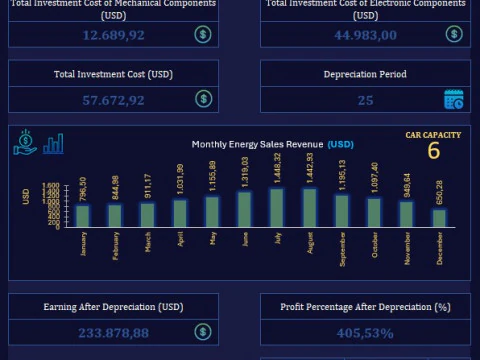Click the July revenue bar
Screen dimensions: 480x360
[x=277, y=208]
